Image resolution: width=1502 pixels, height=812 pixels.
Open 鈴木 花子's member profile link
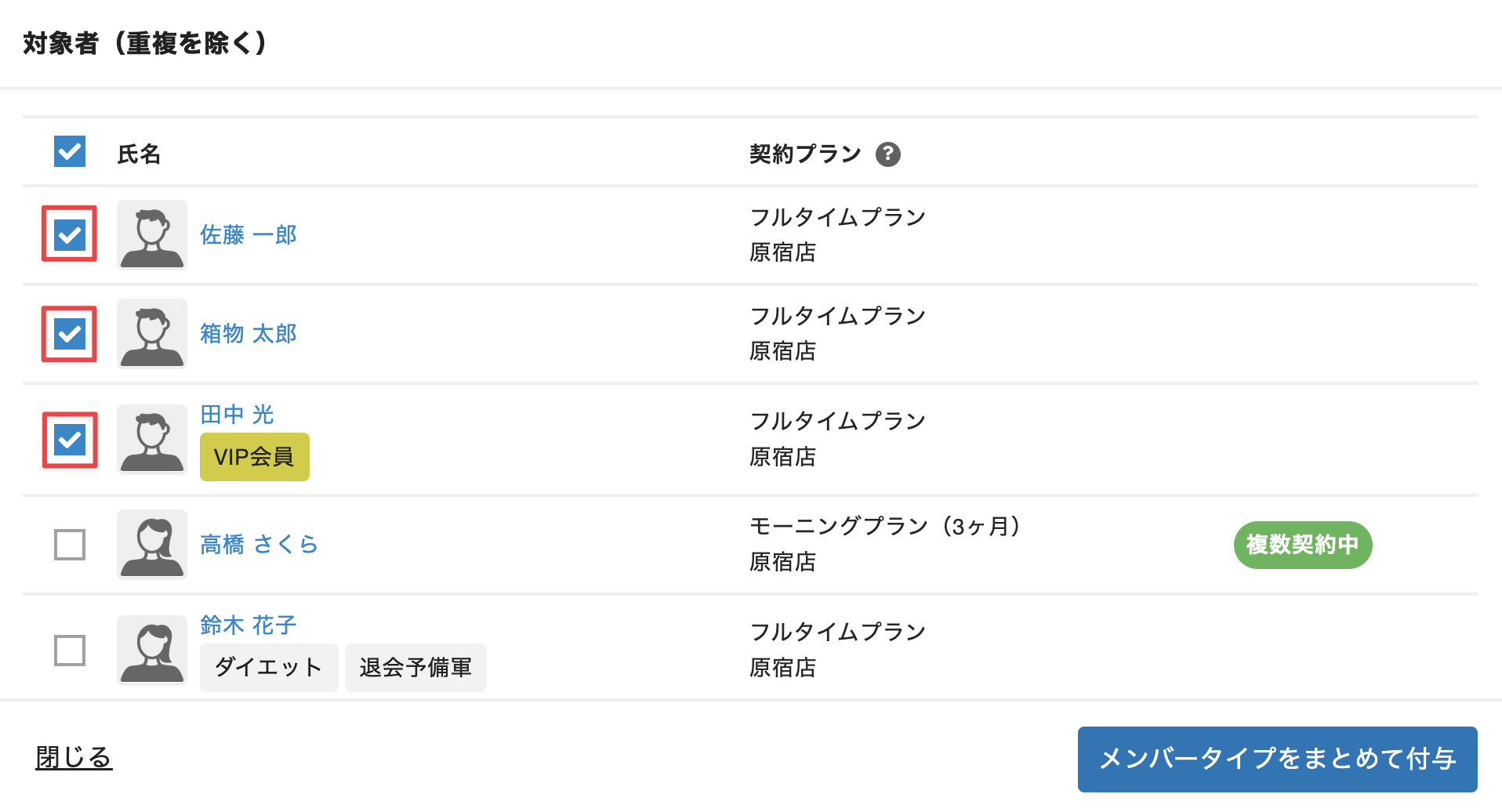248,625
